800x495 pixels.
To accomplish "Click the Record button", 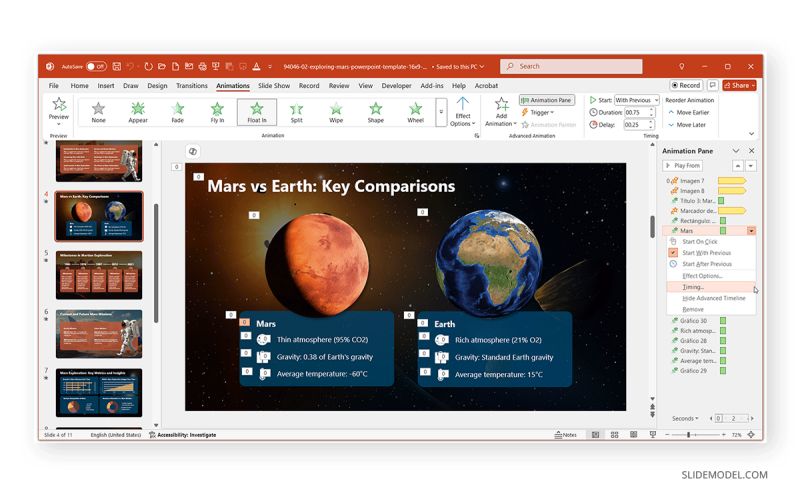I will point(686,85).
